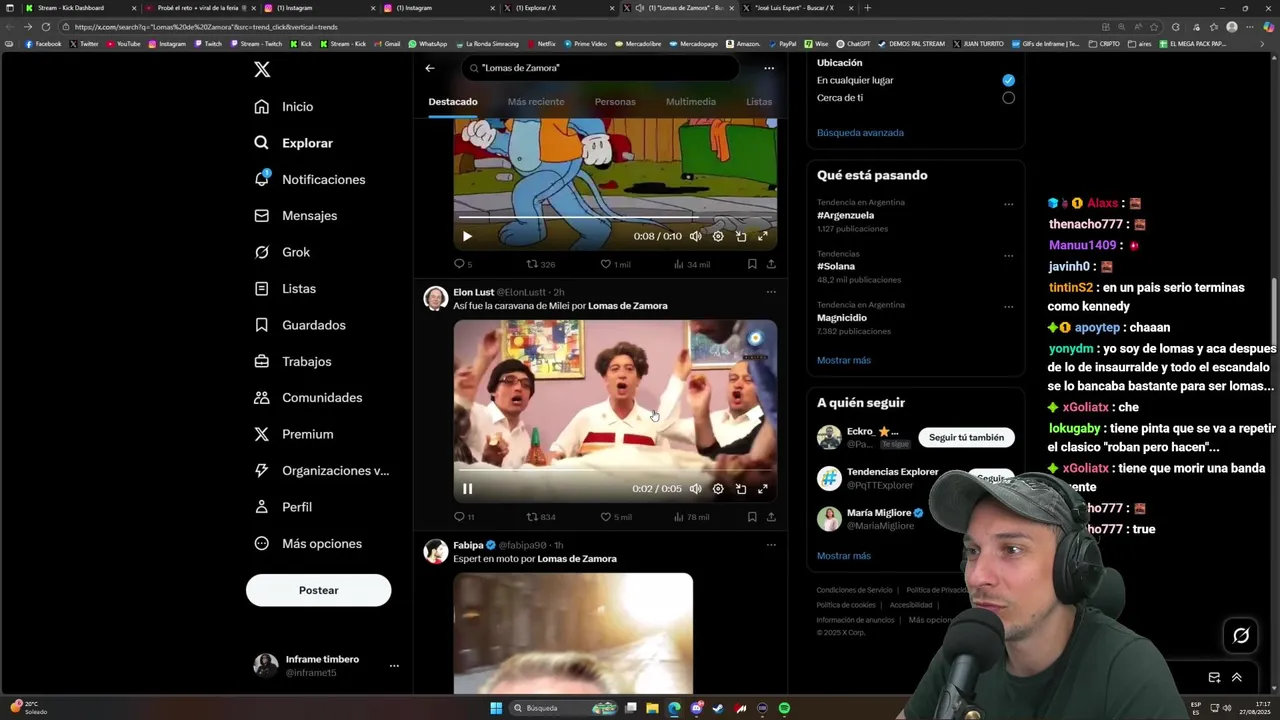Expand Más opciones menu
Image resolution: width=1280 pixels, height=720 pixels.
(308, 544)
